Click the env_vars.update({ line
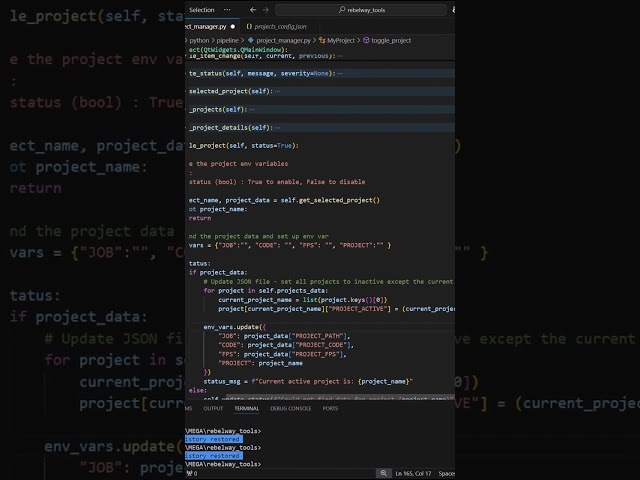 click(x=235, y=327)
